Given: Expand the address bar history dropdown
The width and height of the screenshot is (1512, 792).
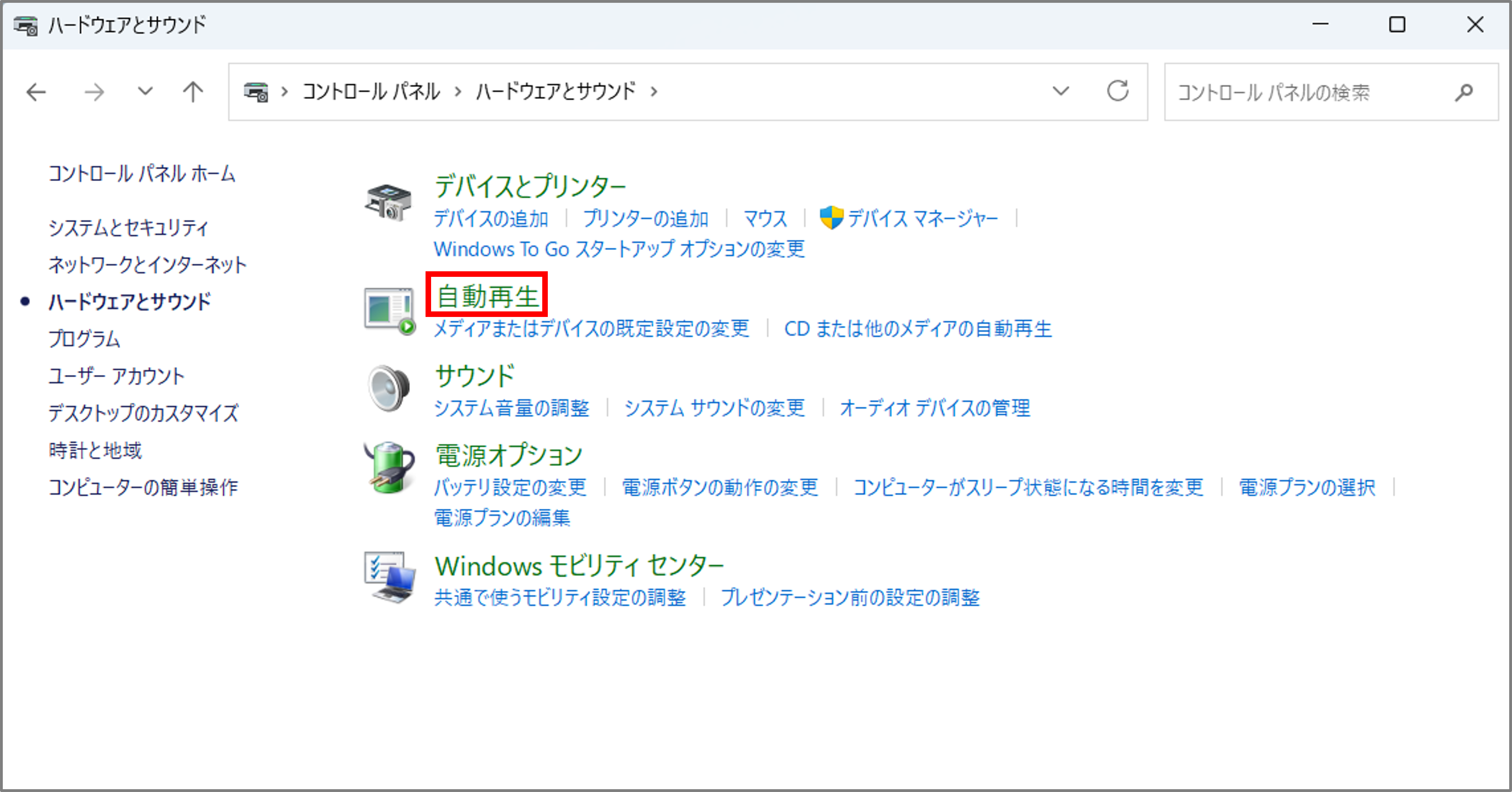Looking at the screenshot, I should tap(1061, 91).
